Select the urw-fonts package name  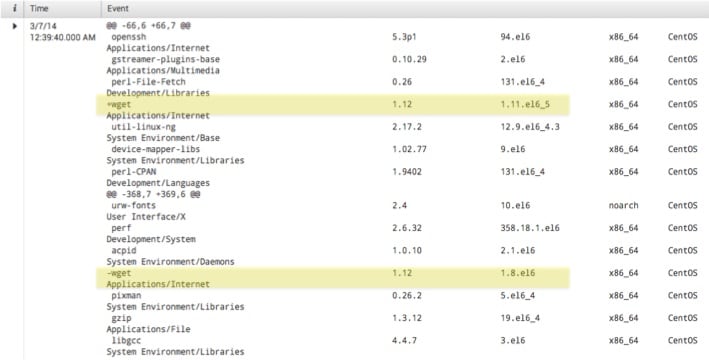pos(133,205)
